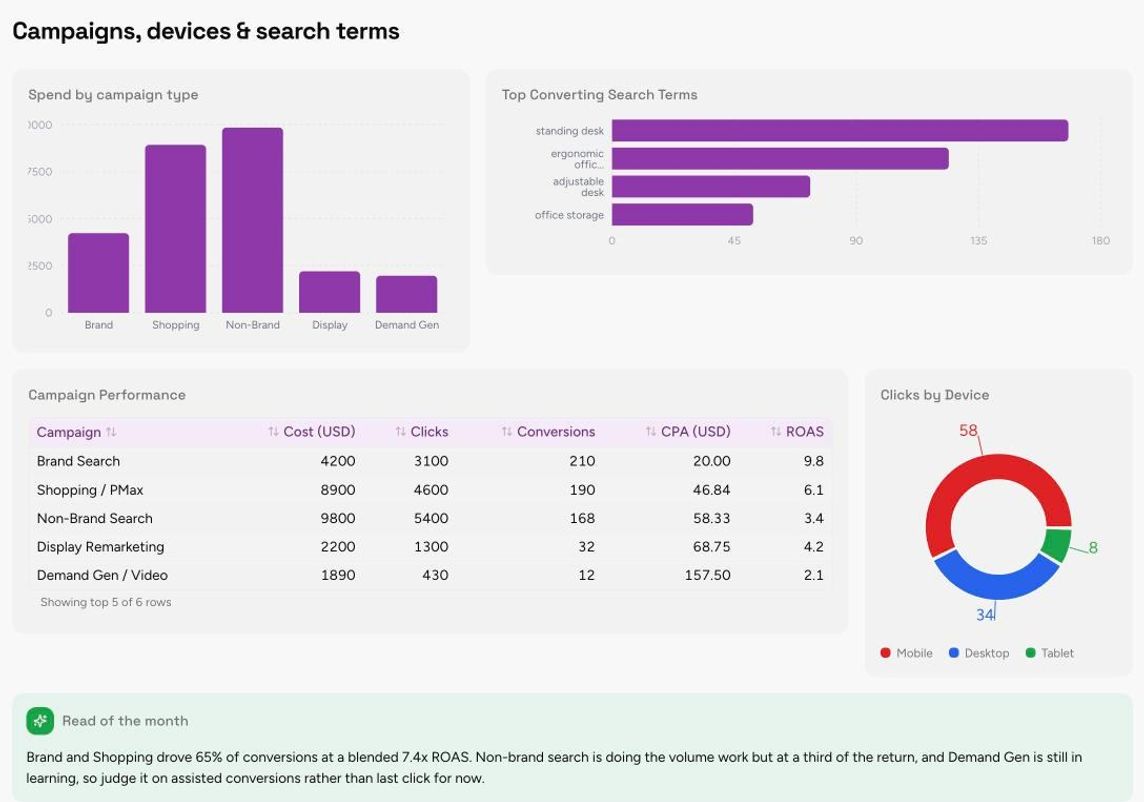Click the Non-Brand bar in spend chart
The width and height of the screenshot is (1144, 802).
click(252, 220)
